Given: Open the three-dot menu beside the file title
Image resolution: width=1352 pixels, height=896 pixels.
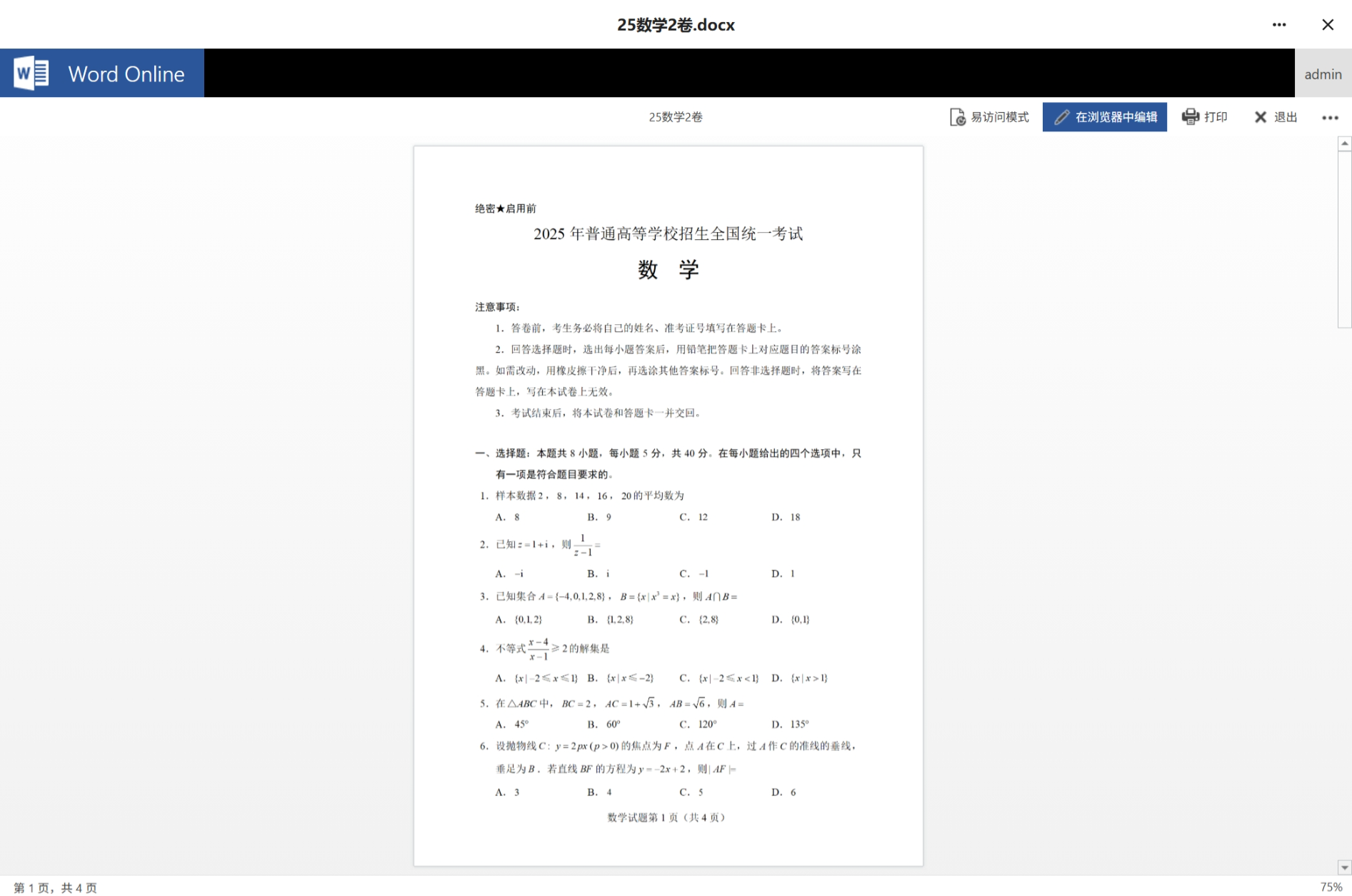Looking at the screenshot, I should click(x=1278, y=25).
